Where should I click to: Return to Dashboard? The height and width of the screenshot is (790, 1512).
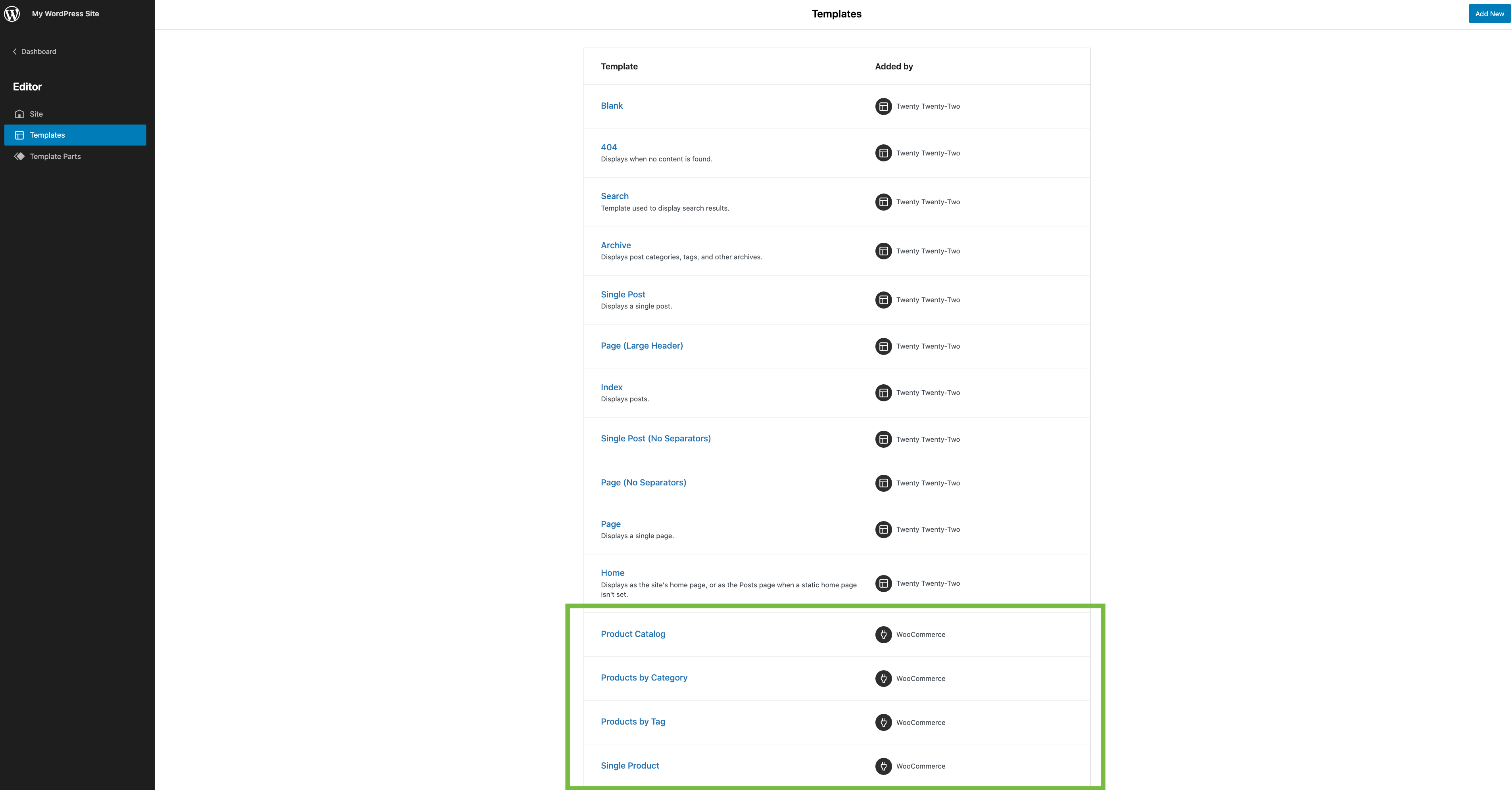[x=39, y=52]
